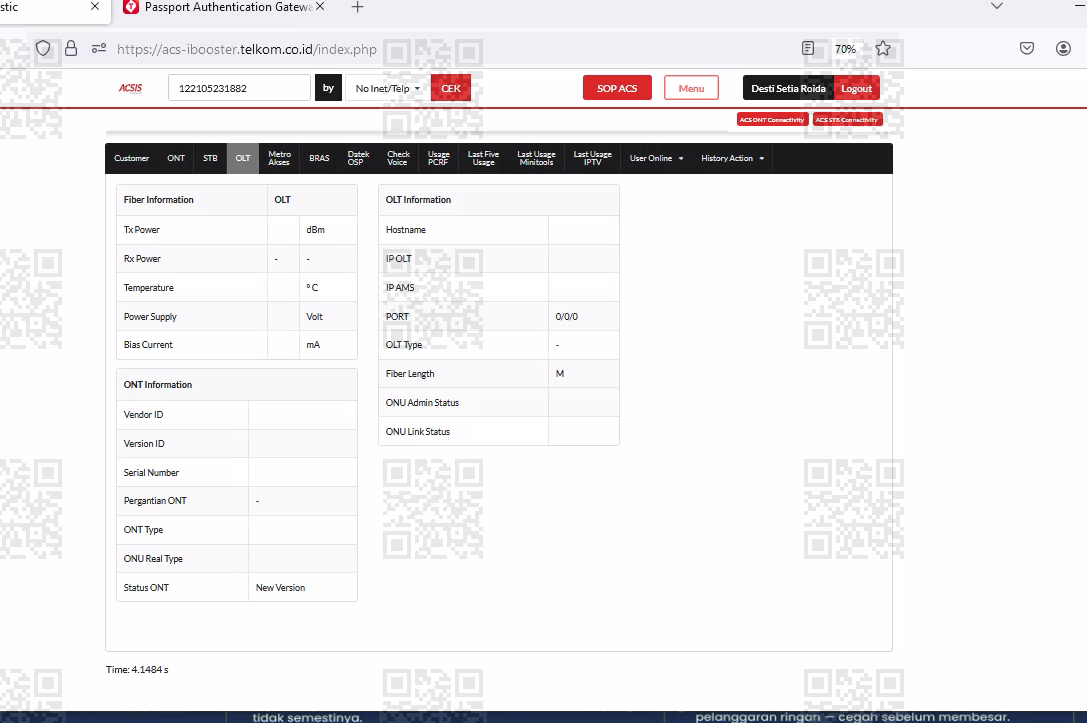Expand the User Online dropdown menu
Image resolution: width=1087 pixels, height=723 pixels.
tap(656, 158)
